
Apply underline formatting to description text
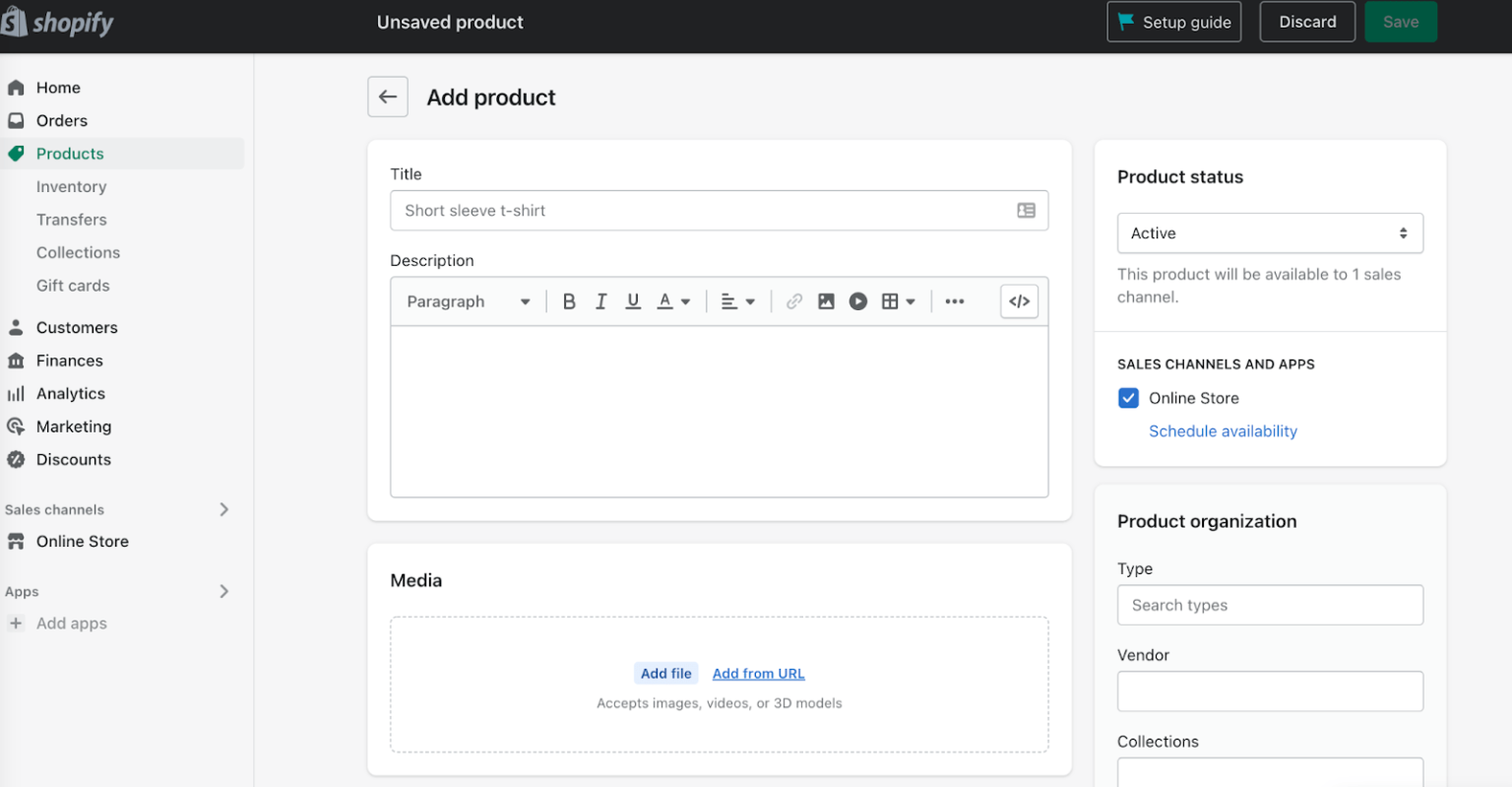(632, 300)
